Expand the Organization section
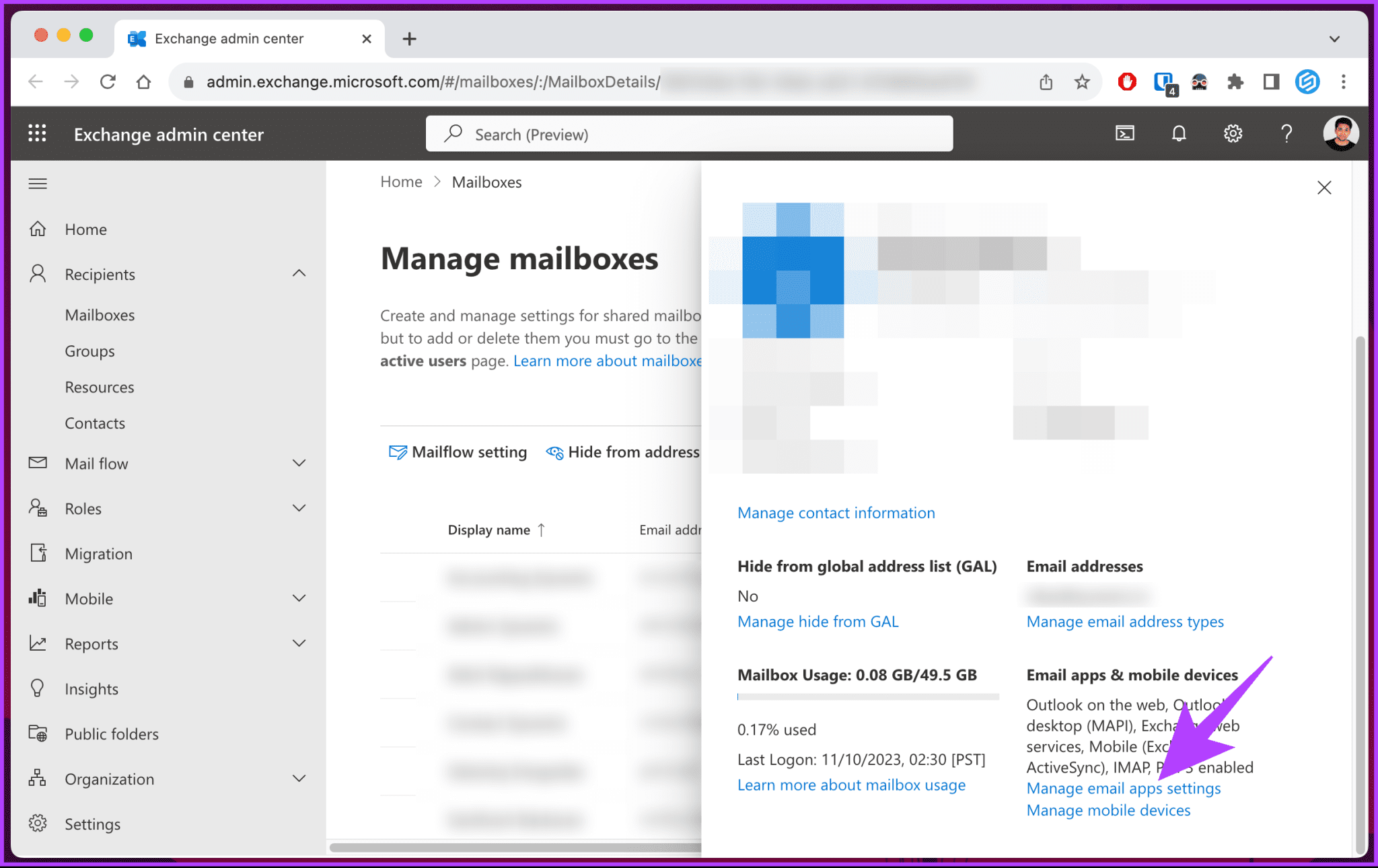Screen dimensions: 1378x868 (298, 779)
